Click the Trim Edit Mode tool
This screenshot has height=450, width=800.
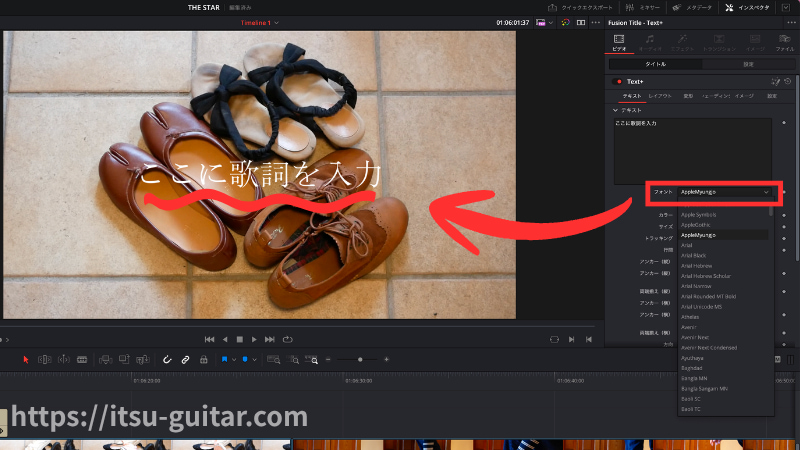click(x=45, y=360)
